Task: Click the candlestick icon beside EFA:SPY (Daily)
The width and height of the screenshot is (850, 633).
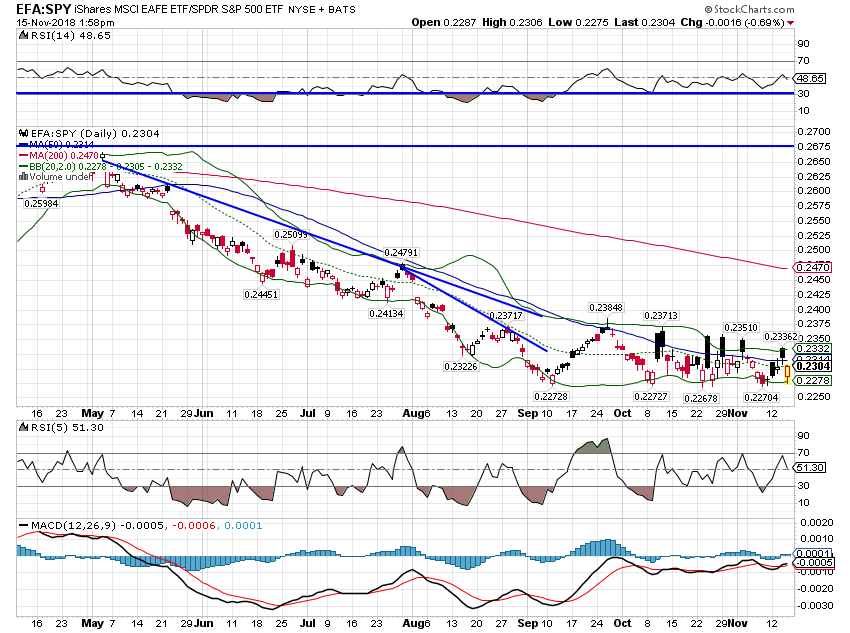Action: (23, 133)
